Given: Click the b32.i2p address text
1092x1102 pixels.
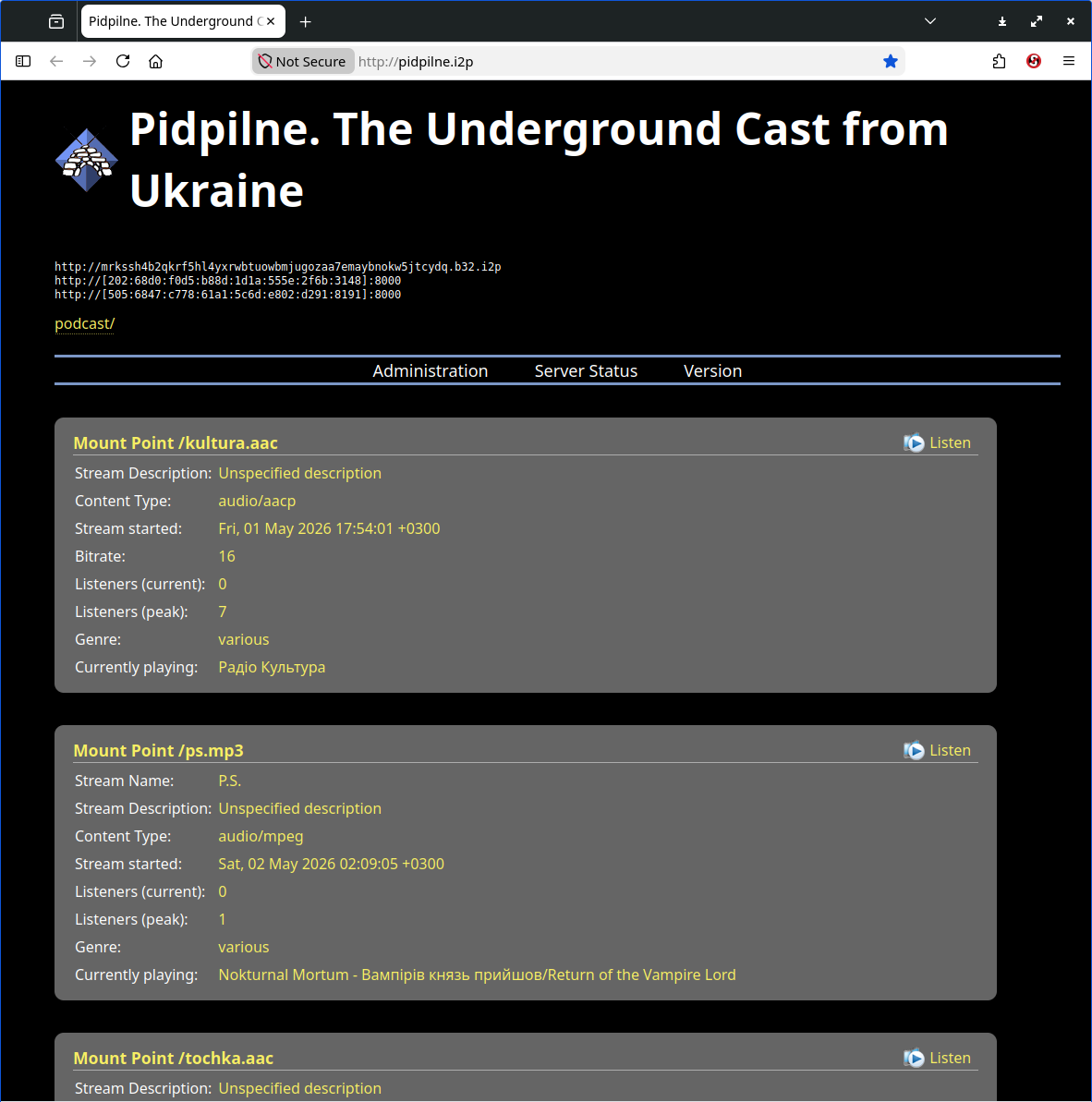Looking at the screenshot, I should pos(277,266).
